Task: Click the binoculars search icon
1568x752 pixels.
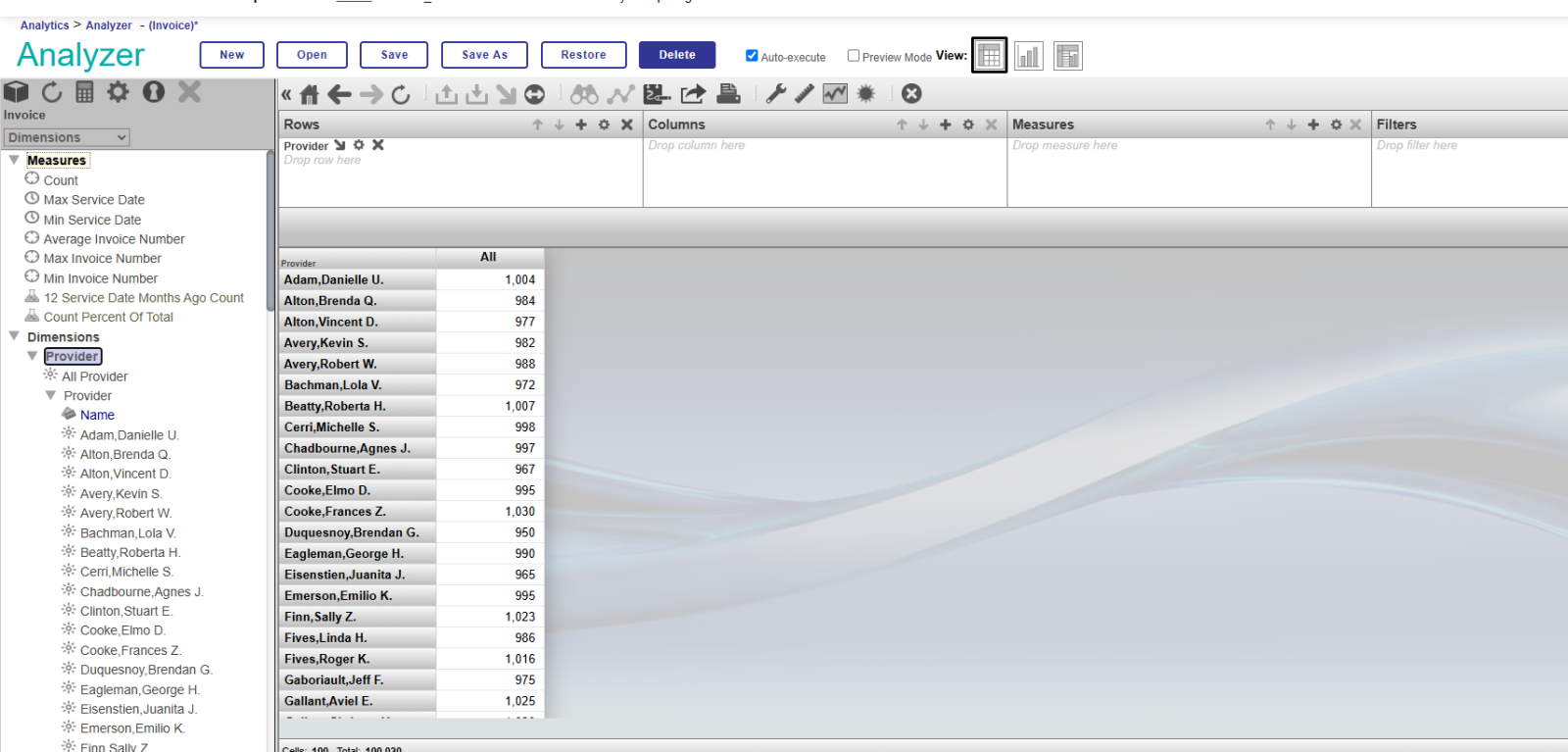Action: (584, 94)
